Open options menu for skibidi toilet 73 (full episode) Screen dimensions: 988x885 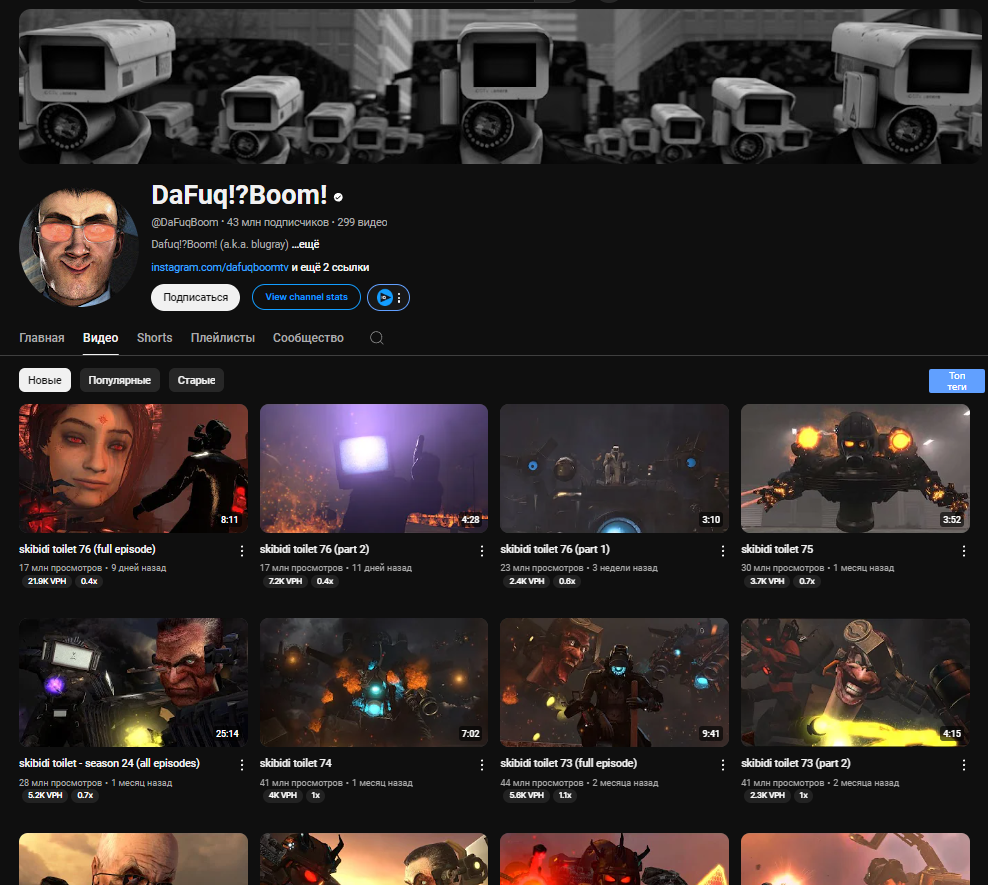tap(723, 765)
